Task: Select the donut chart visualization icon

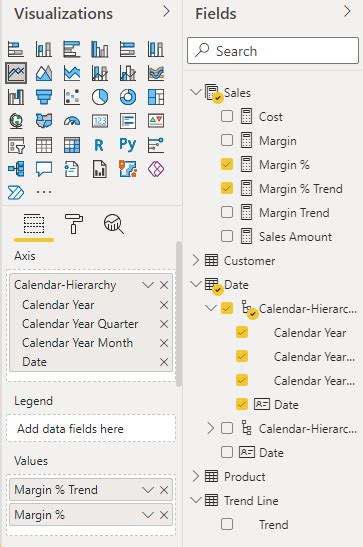Action: [x=128, y=97]
